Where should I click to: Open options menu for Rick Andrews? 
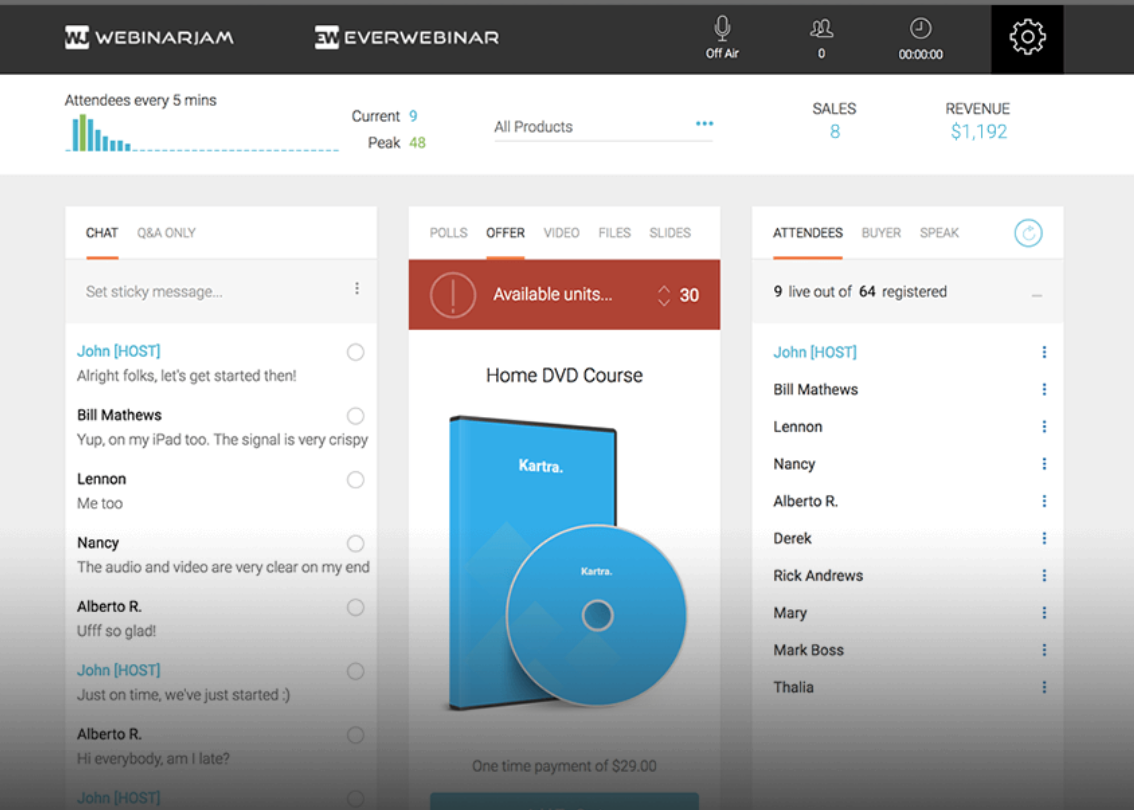pos(1044,575)
